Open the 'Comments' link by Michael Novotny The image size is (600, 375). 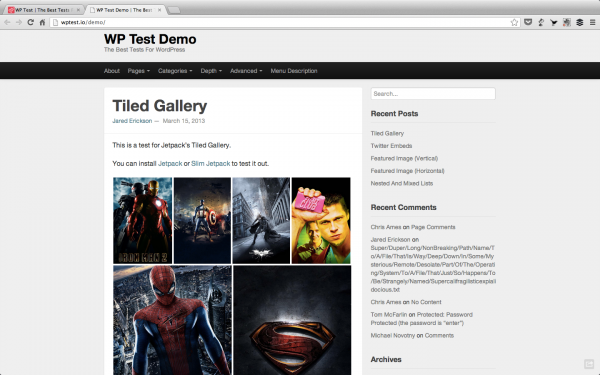click(439, 336)
